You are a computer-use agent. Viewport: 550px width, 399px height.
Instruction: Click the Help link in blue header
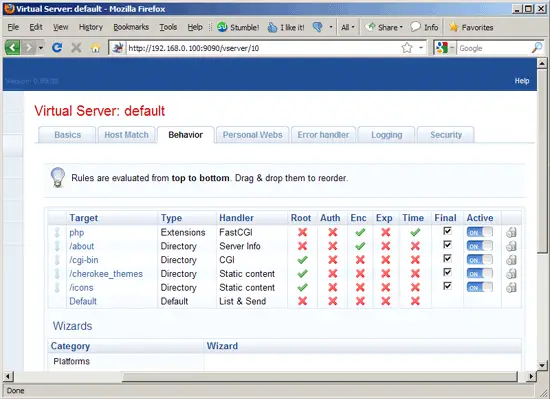tap(522, 81)
